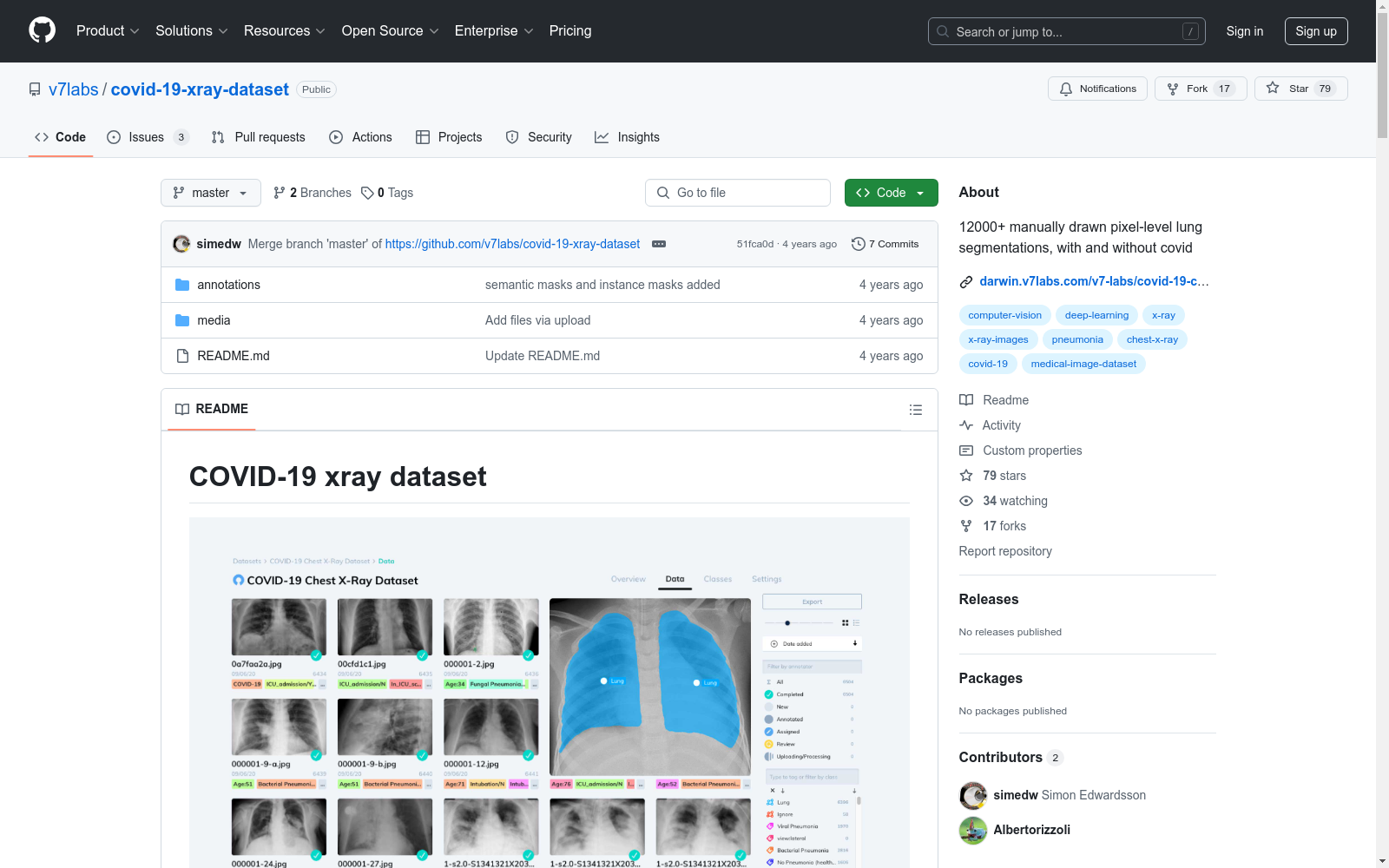
Task: View the 17 forks link
Action: coord(993,526)
